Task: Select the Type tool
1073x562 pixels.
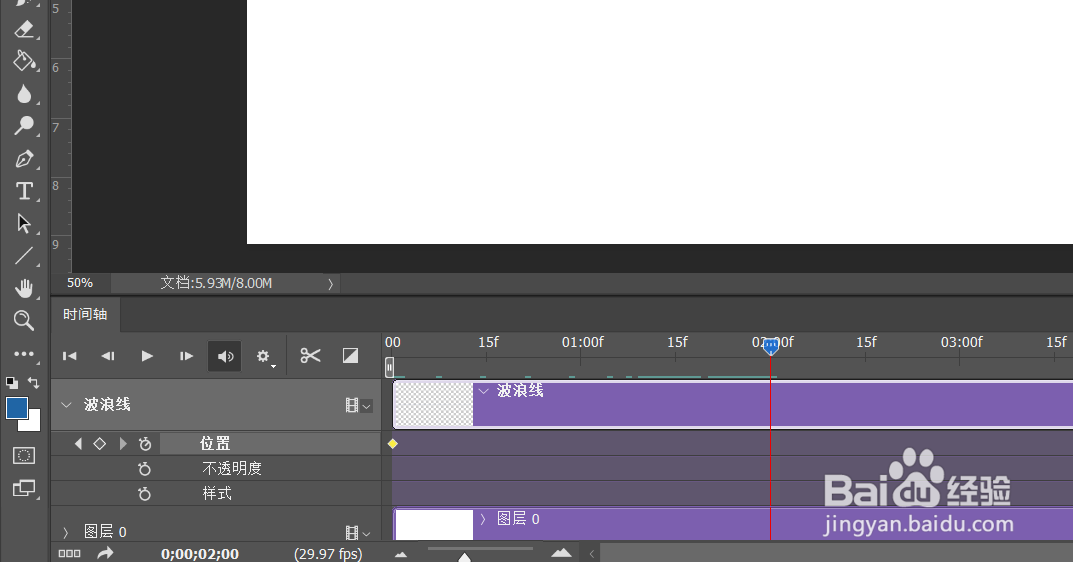Action: (x=24, y=191)
